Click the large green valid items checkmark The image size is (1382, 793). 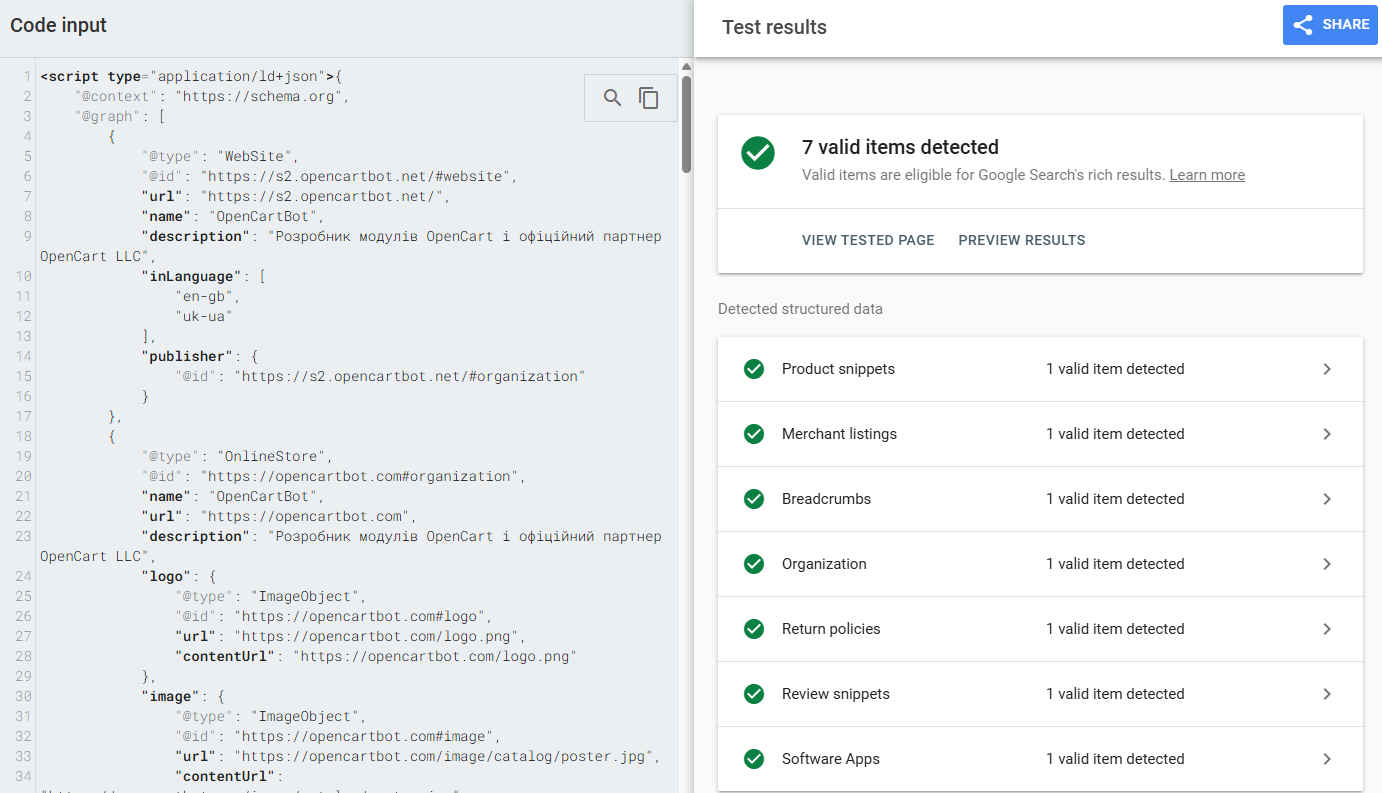758,153
